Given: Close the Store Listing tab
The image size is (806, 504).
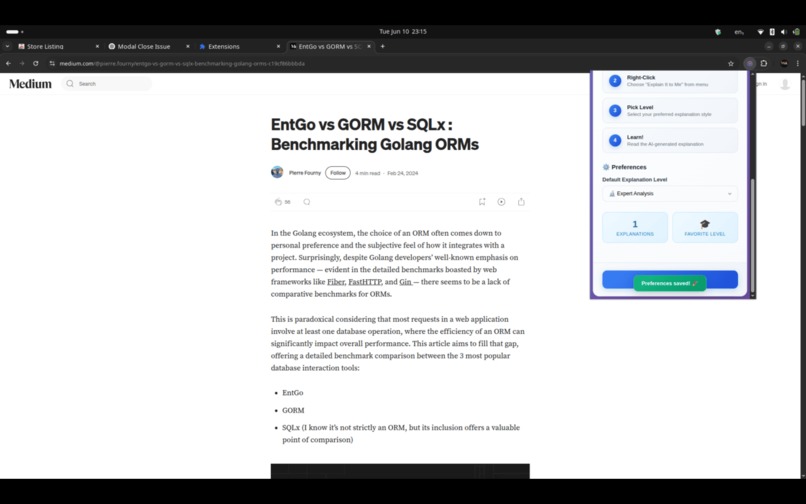Looking at the screenshot, I should (97, 46).
